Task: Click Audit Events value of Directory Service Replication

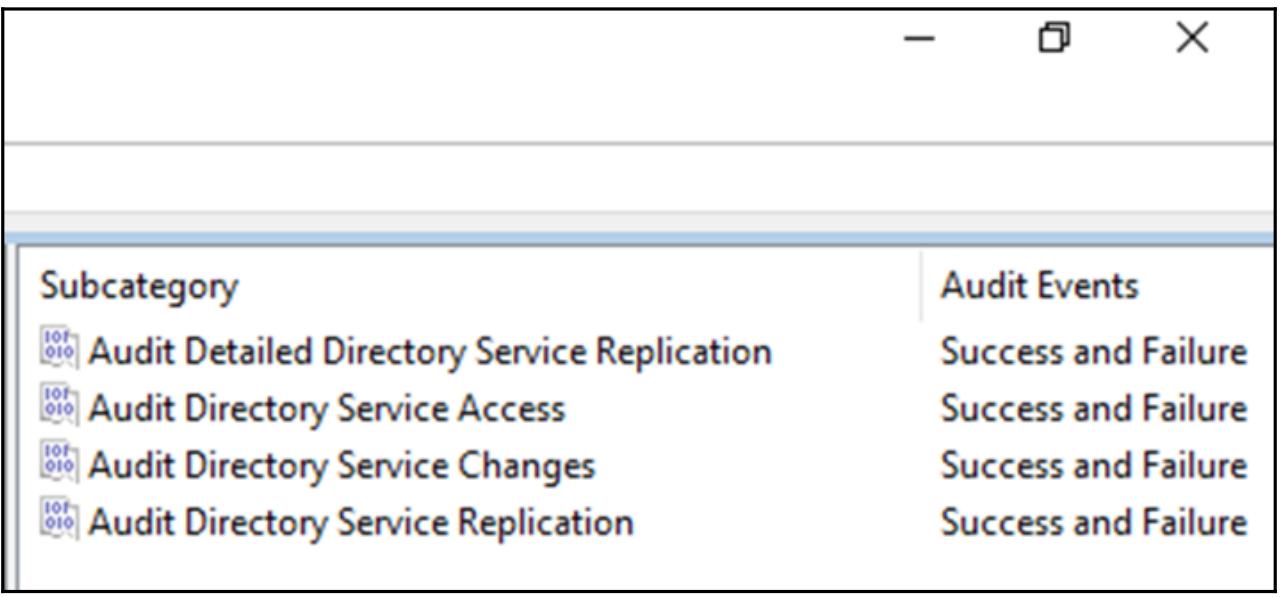Action: (1094, 522)
